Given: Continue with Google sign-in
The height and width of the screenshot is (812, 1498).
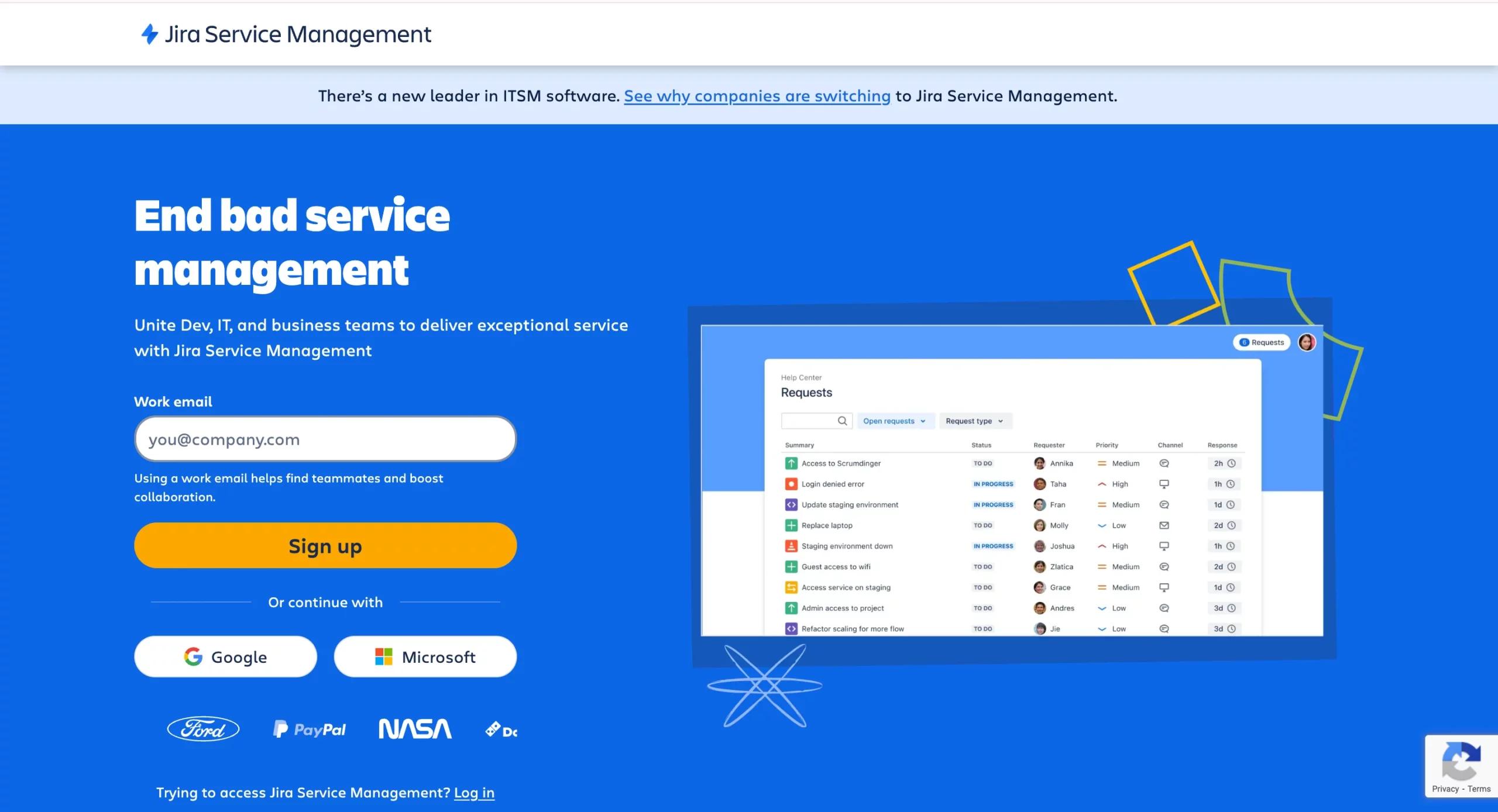Looking at the screenshot, I should (225, 656).
